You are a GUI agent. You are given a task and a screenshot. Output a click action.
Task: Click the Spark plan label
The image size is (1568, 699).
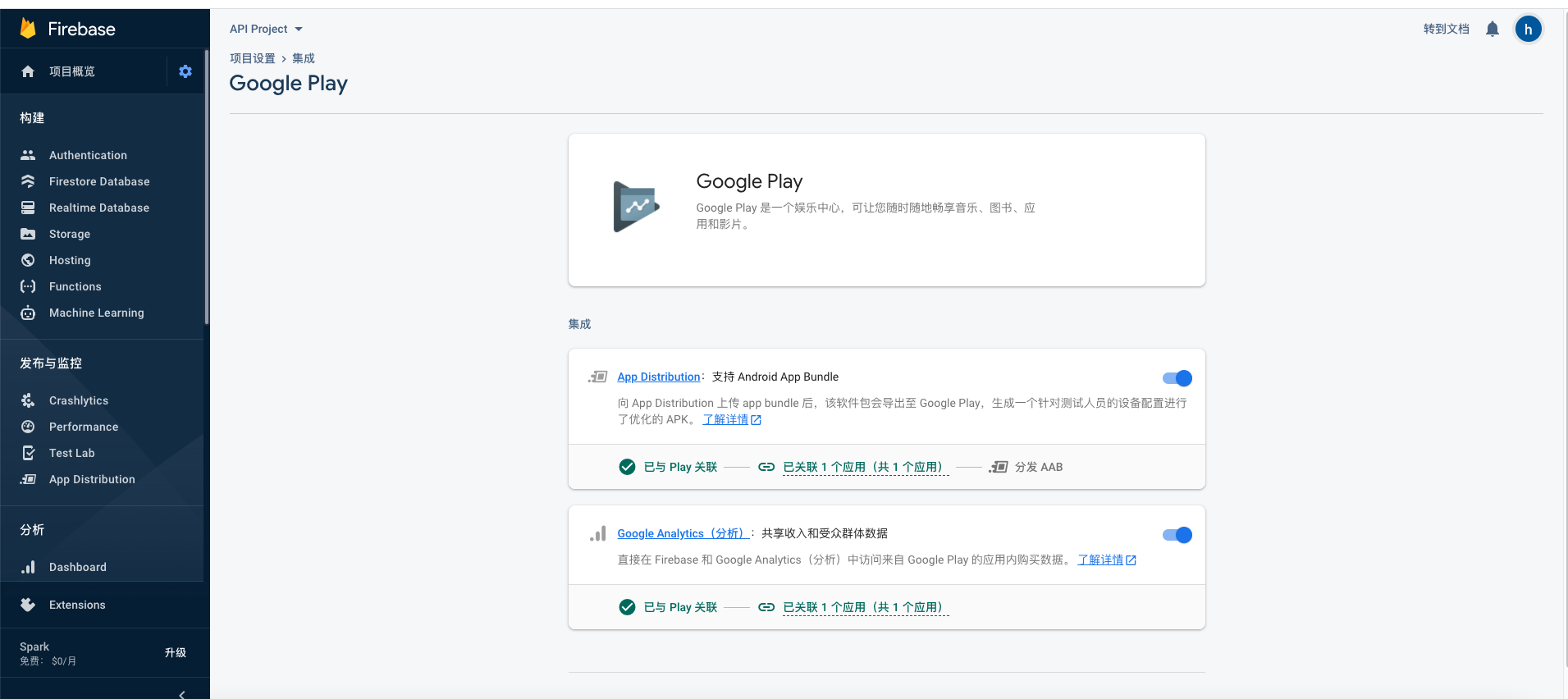pyautogui.click(x=34, y=646)
